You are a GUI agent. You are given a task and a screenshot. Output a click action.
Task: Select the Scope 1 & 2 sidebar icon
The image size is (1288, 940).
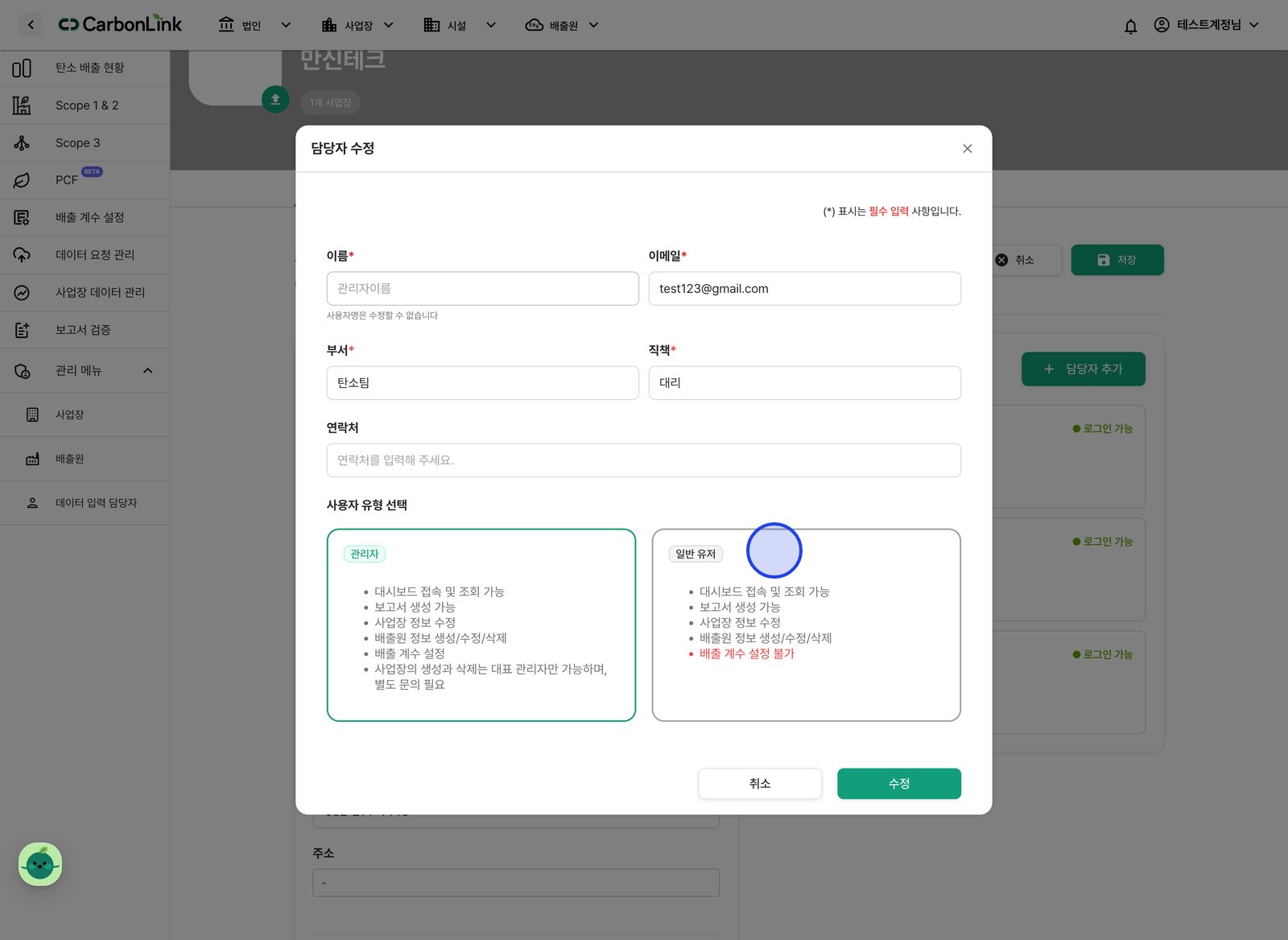(x=22, y=105)
